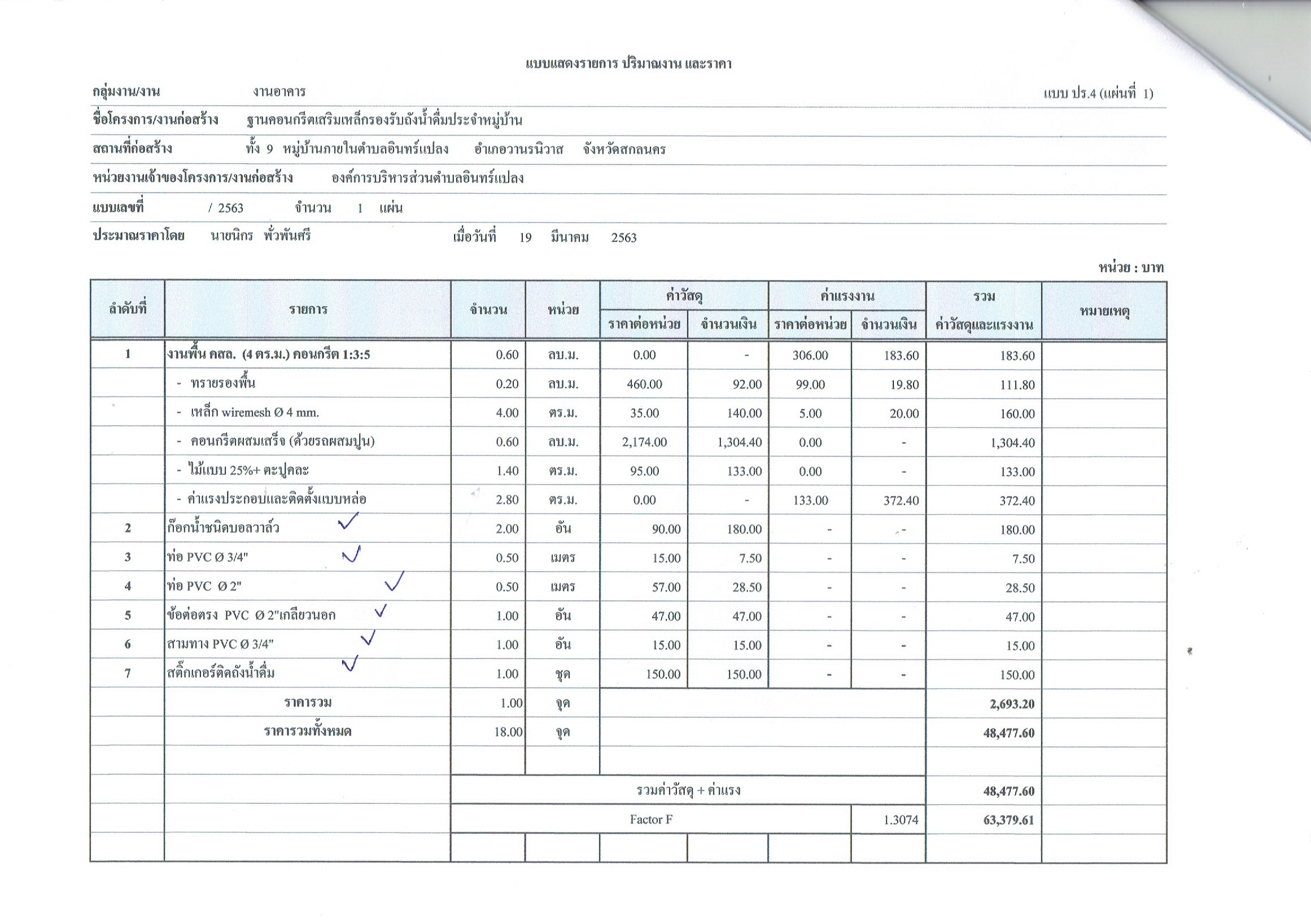Click the unit label หน่วย : บาท

coord(1130,267)
